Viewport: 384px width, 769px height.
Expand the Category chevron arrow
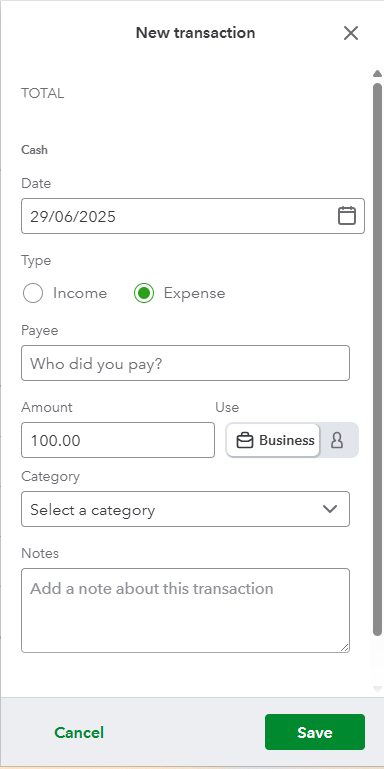pos(330,509)
